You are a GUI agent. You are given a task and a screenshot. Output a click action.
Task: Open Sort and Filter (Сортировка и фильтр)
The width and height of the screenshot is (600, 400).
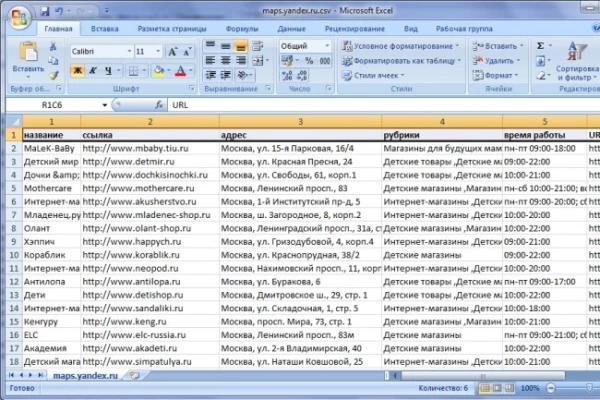click(577, 61)
